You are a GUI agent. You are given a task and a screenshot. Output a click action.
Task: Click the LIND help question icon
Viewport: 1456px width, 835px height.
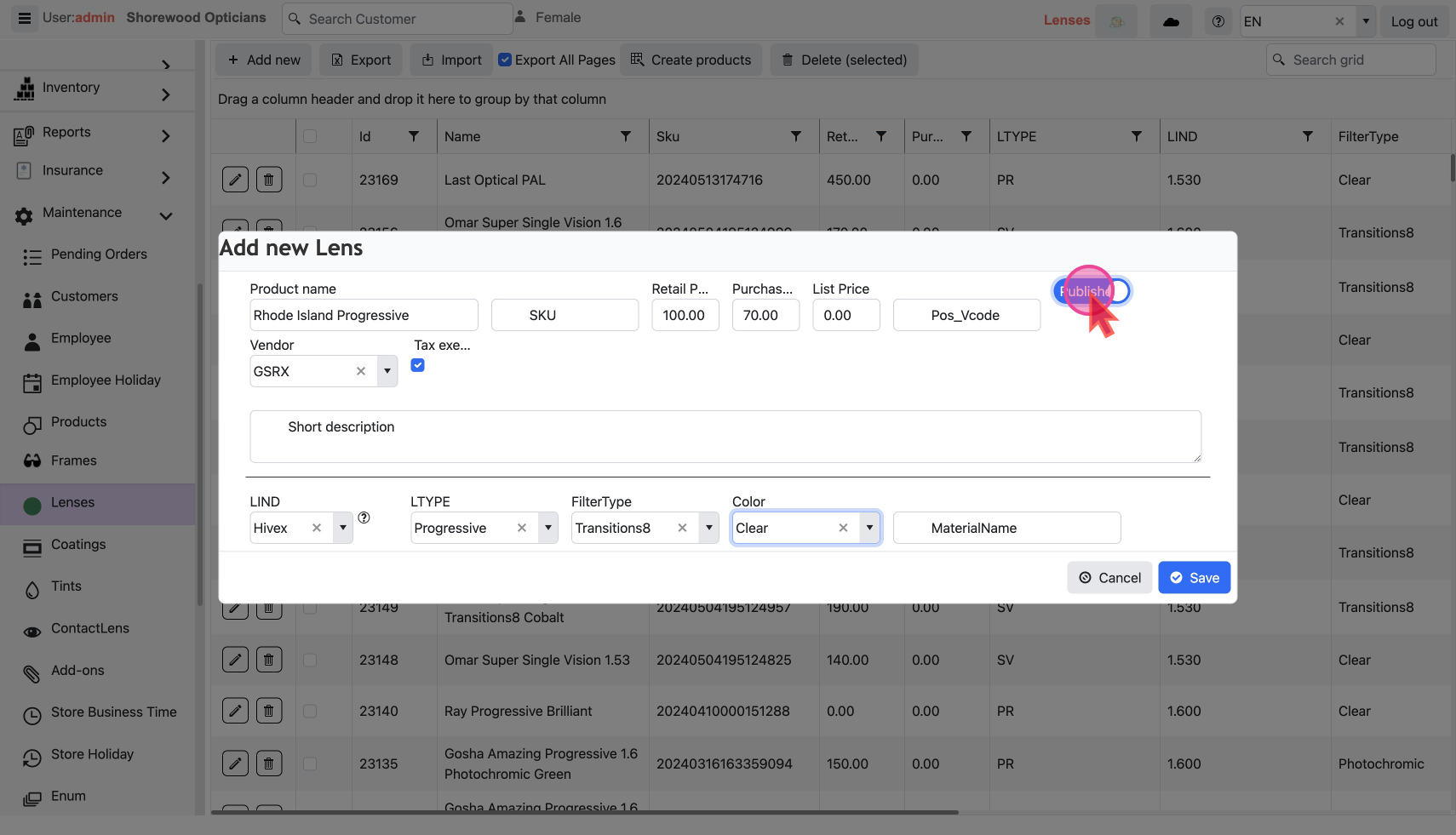coord(364,518)
